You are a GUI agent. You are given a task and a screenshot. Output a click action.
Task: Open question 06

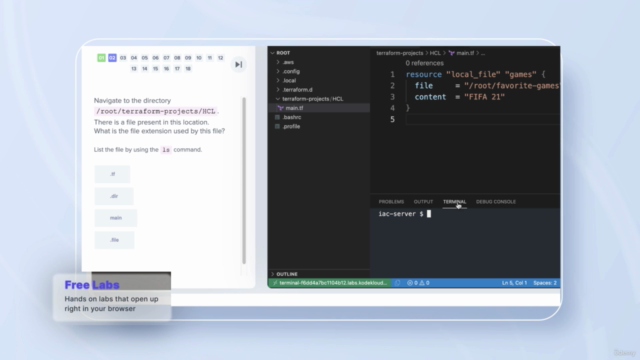[x=156, y=58]
